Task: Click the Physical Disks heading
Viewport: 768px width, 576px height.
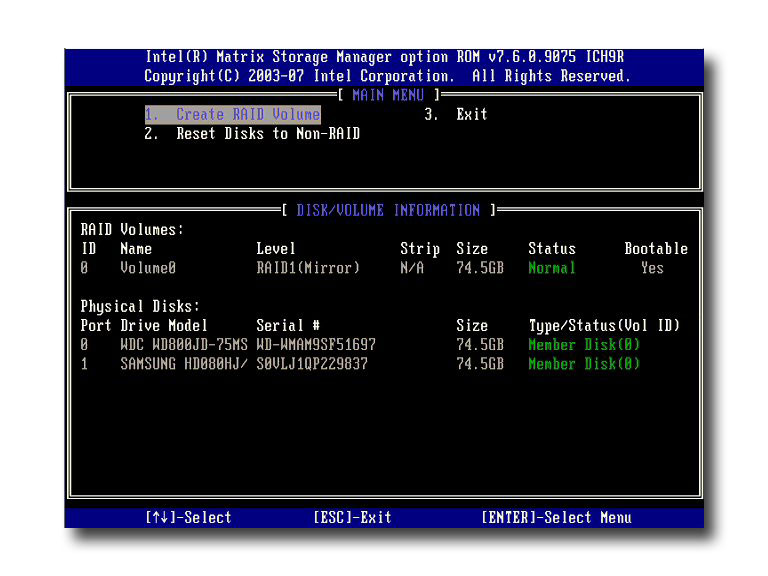Action: pos(140,306)
